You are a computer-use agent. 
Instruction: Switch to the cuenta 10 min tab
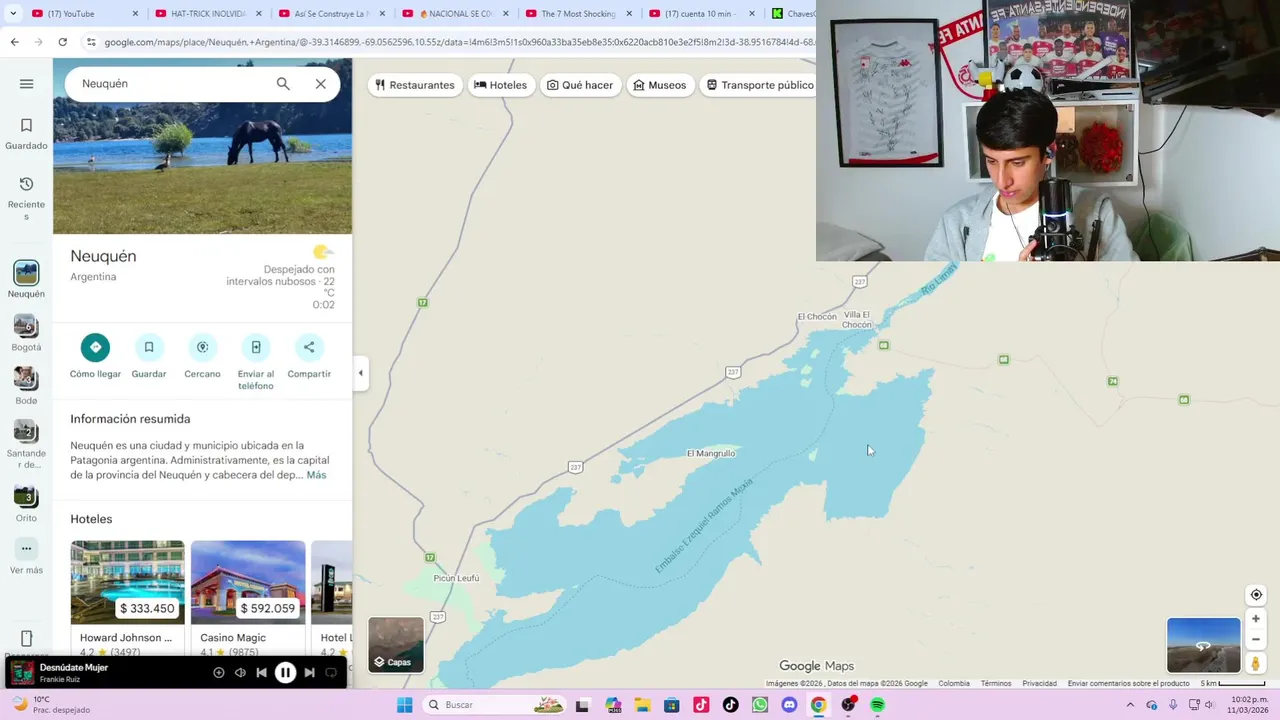(x=700, y=14)
